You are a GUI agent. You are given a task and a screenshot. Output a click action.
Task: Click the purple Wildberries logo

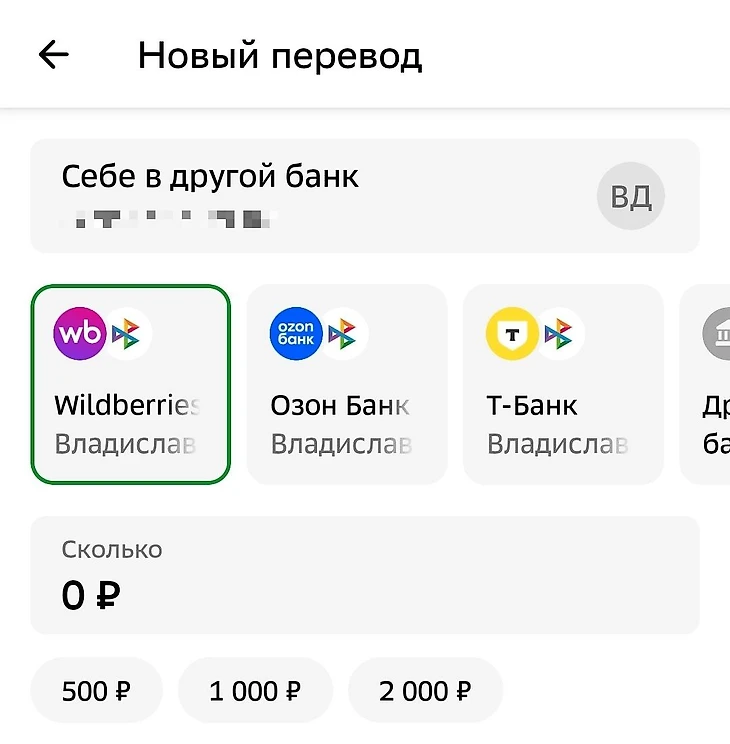tap(79, 334)
